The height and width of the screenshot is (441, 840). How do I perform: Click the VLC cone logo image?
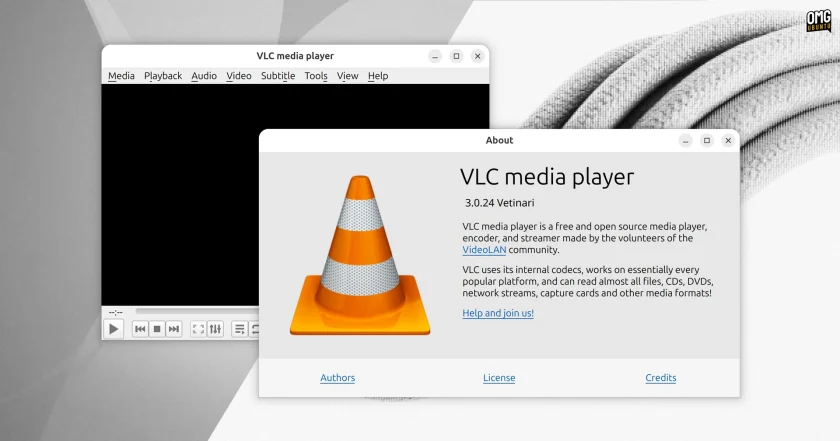[x=360, y=256]
